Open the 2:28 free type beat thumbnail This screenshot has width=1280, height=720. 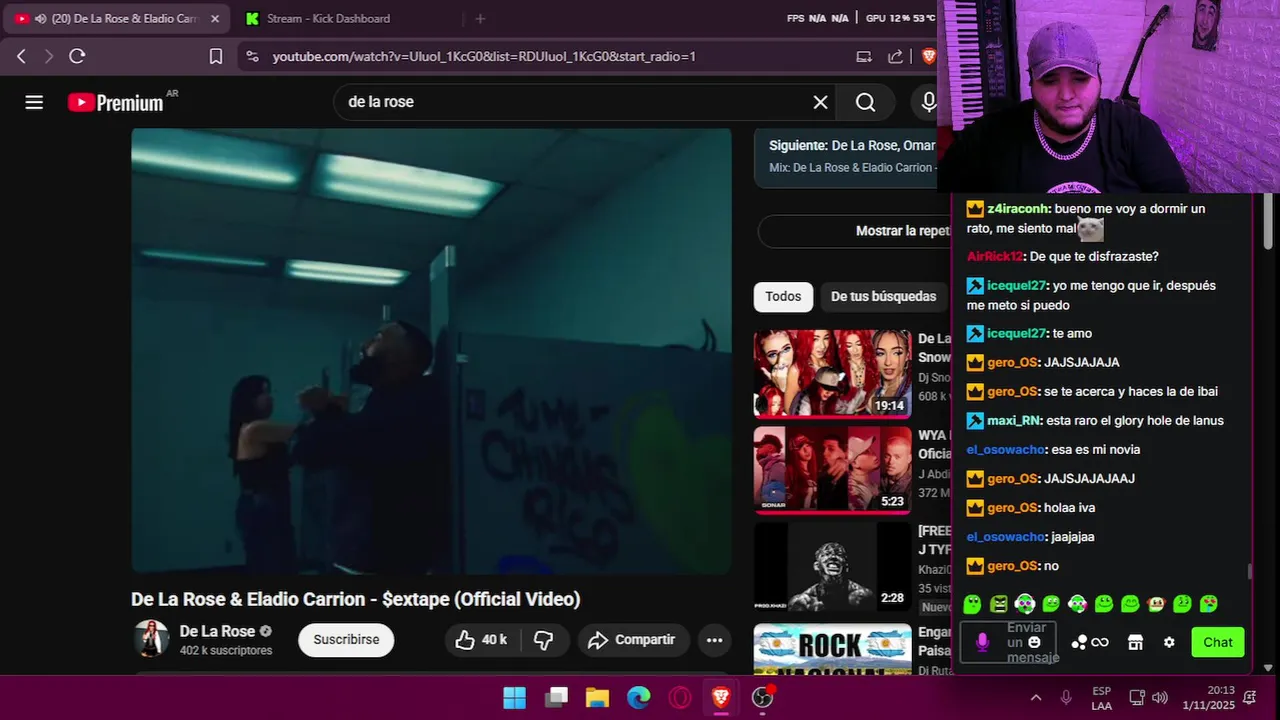pyautogui.click(x=833, y=566)
